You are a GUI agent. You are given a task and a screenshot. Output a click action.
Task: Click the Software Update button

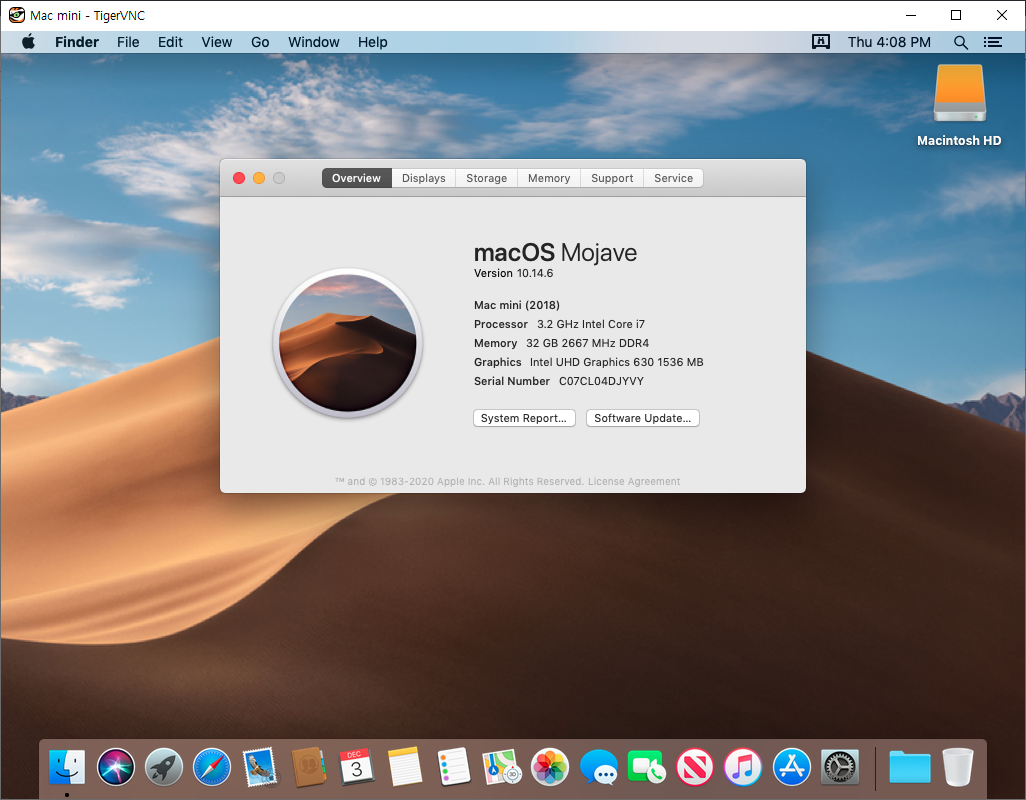643,418
